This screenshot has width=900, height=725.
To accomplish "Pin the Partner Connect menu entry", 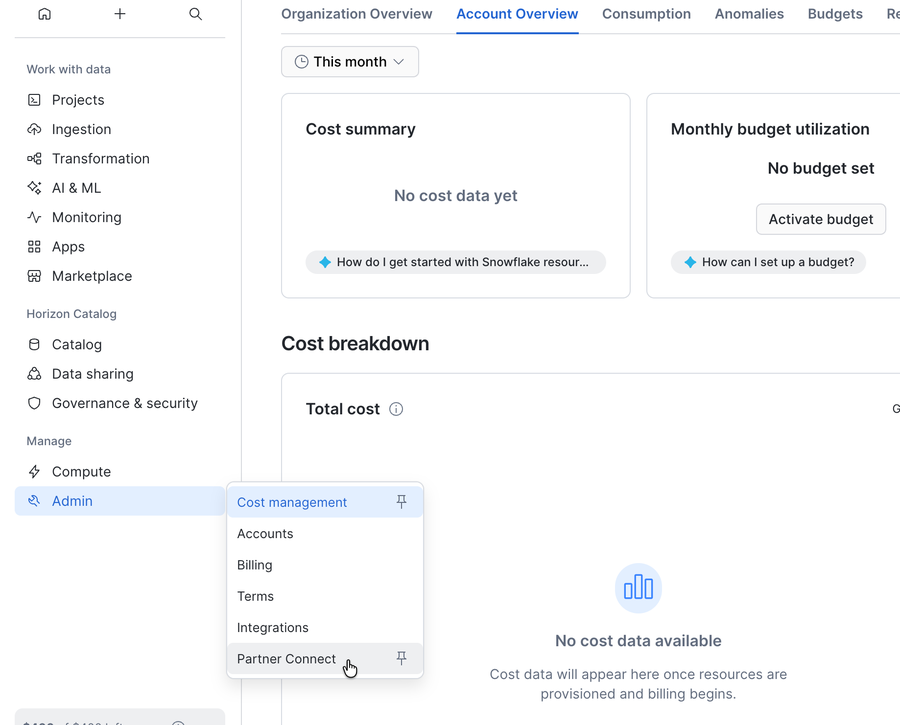I will tap(401, 658).
